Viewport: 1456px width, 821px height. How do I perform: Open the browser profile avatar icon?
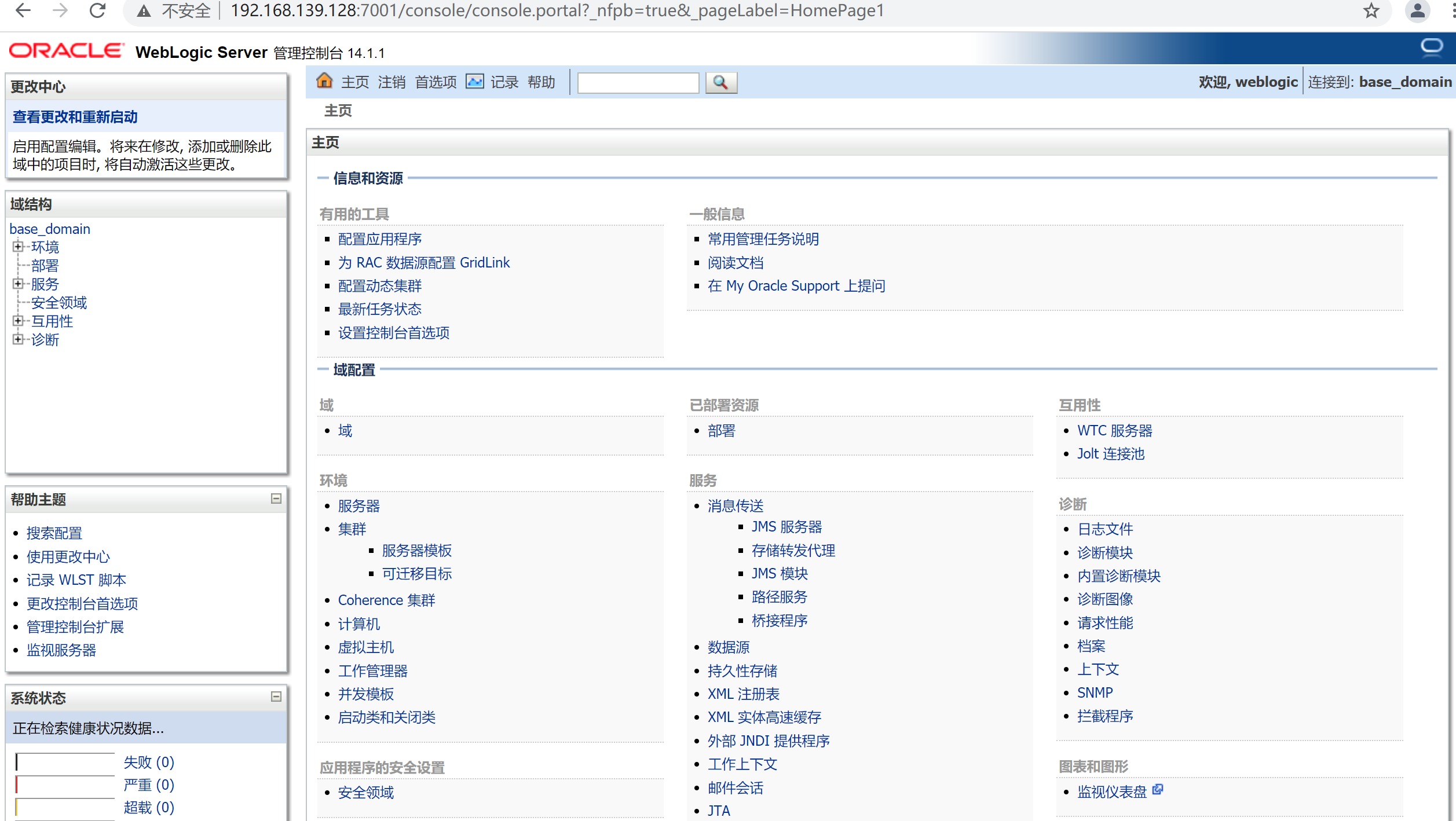pyautogui.click(x=1417, y=10)
